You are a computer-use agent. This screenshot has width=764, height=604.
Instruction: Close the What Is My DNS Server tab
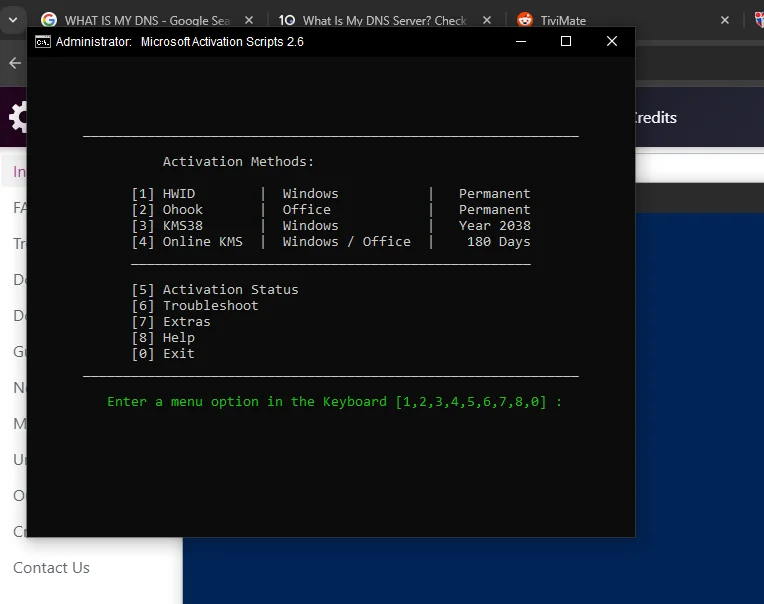[486, 20]
